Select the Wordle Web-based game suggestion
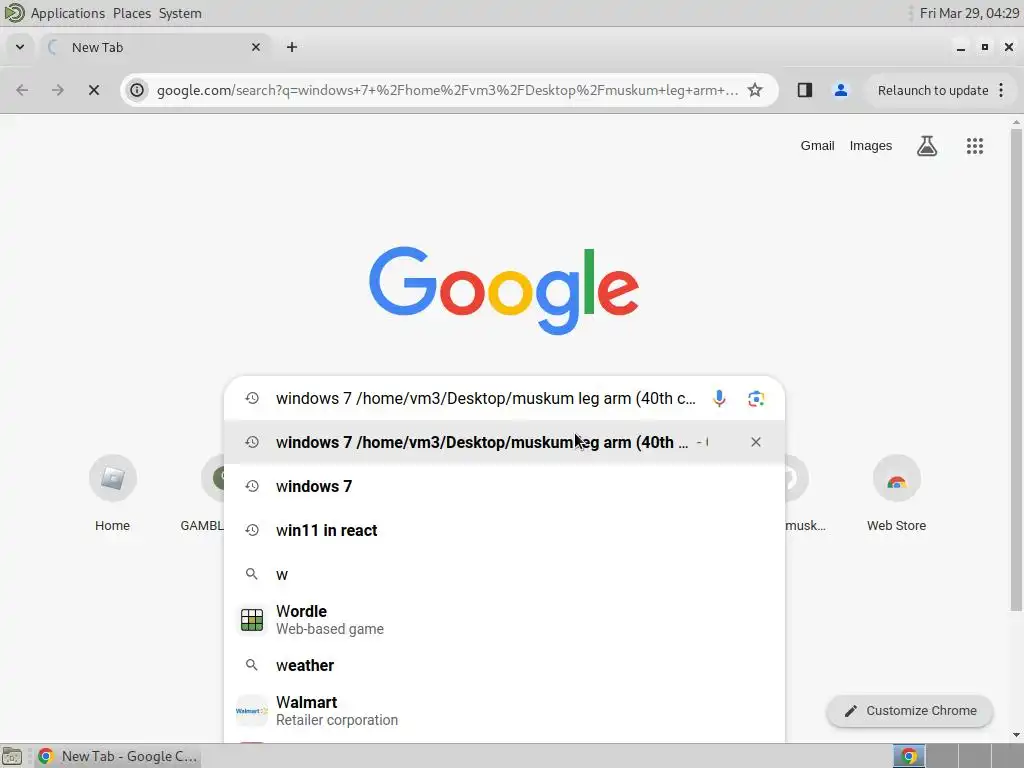The height and width of the screenshot is (768, 1024). tap(504, 620)
